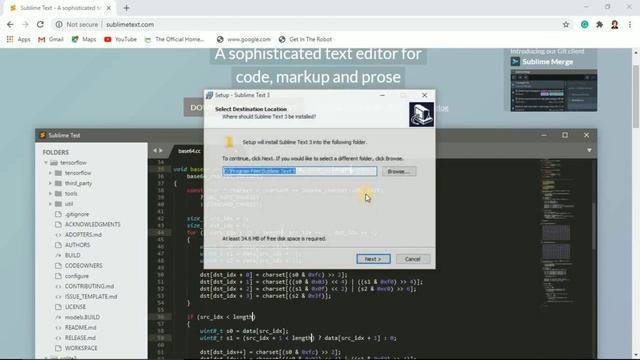Open a new browser tab
This screenshot has width=640, height=360.
point(127,8)
